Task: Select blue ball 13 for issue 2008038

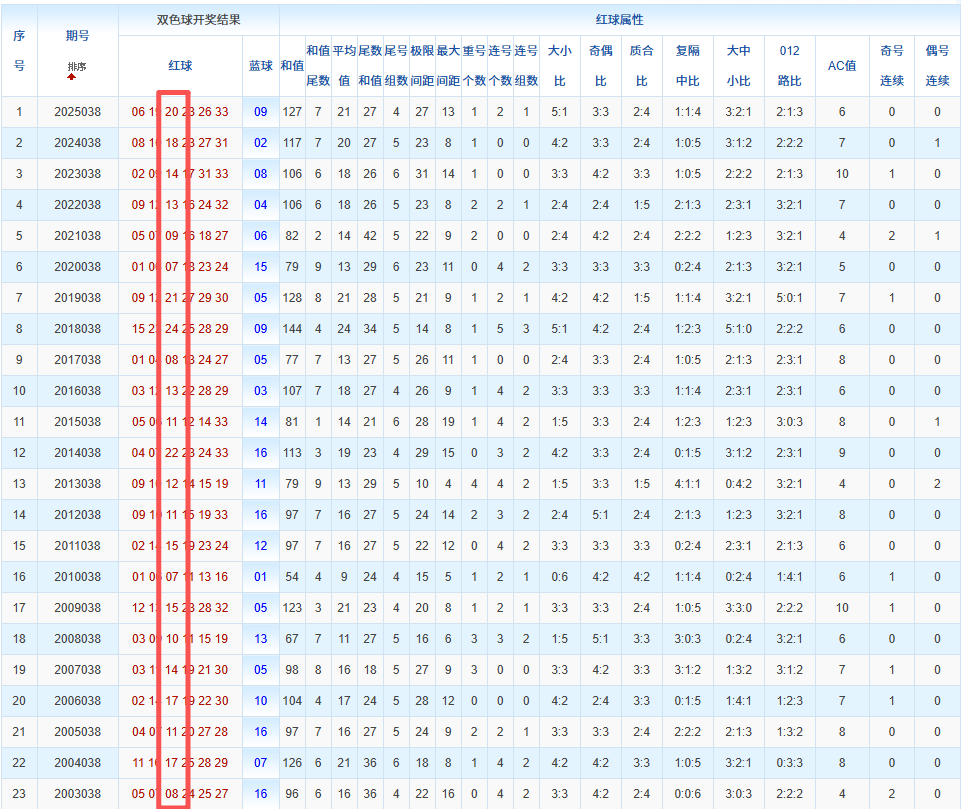Action: pos(260,639)
